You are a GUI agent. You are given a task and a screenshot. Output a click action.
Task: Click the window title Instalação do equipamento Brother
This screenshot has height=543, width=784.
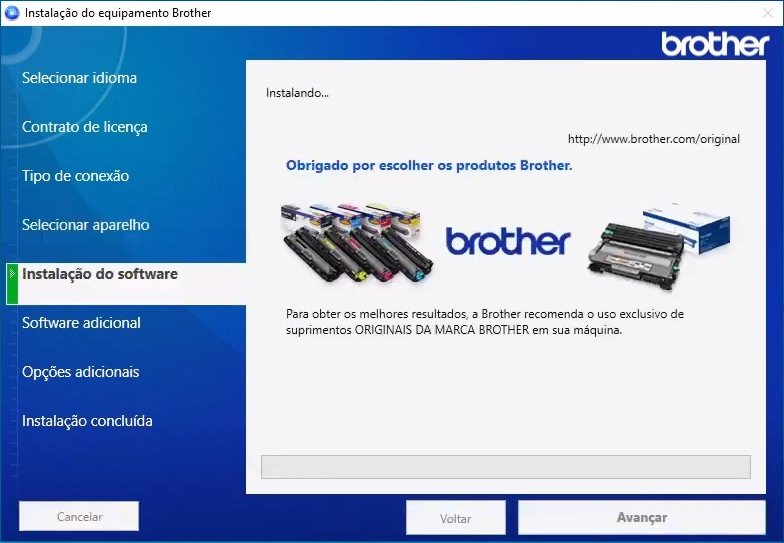tap(118, 13)
